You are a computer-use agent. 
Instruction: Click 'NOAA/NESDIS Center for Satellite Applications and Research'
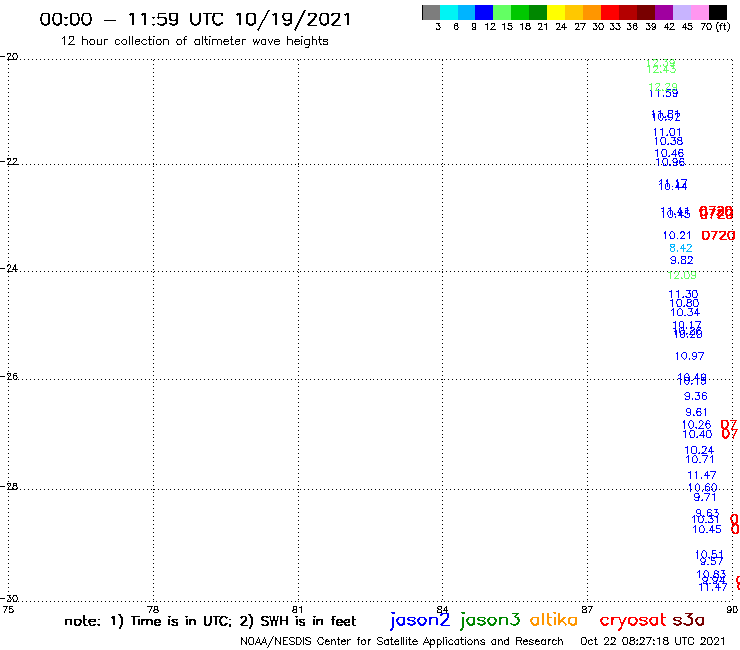point(402,642)
